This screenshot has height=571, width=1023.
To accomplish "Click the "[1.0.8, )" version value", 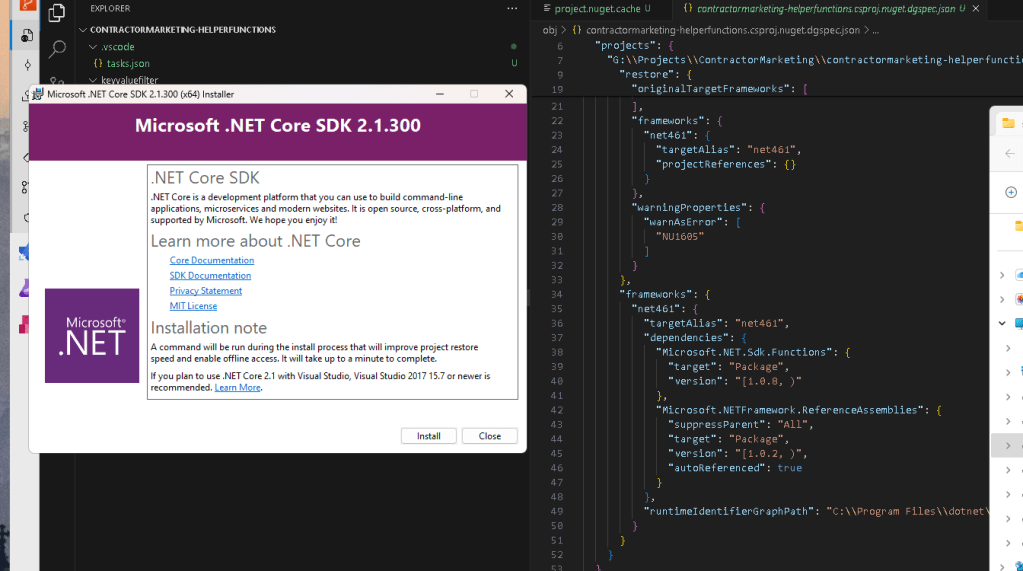I will (768, 381).
